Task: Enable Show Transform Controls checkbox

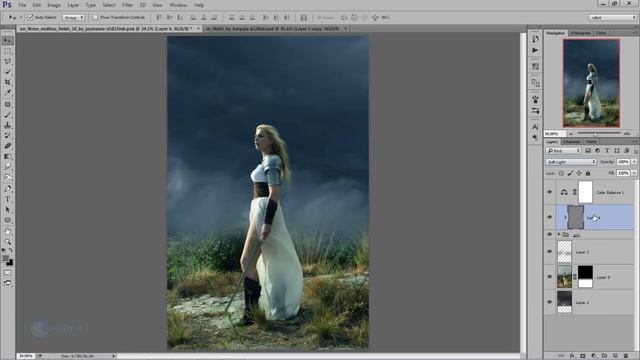Action: point(95,18)
